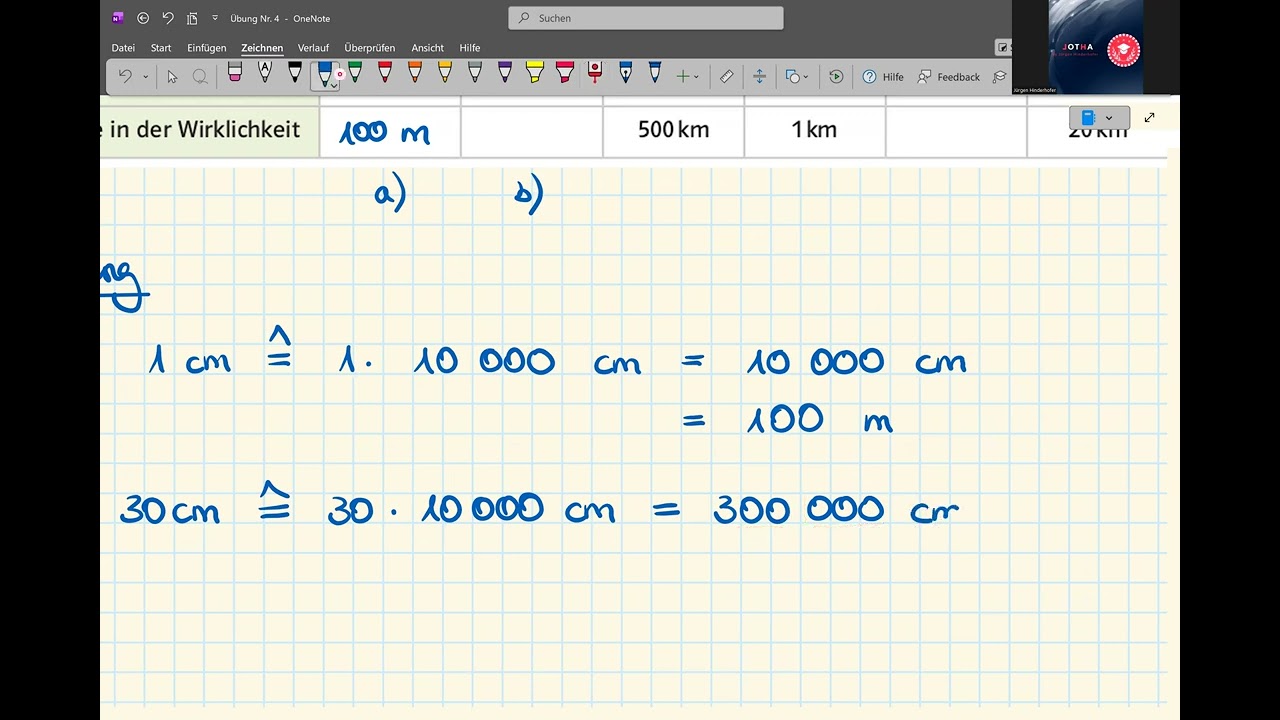Open the shapes dropdown

pyautogui.click(x=797, y=76)
